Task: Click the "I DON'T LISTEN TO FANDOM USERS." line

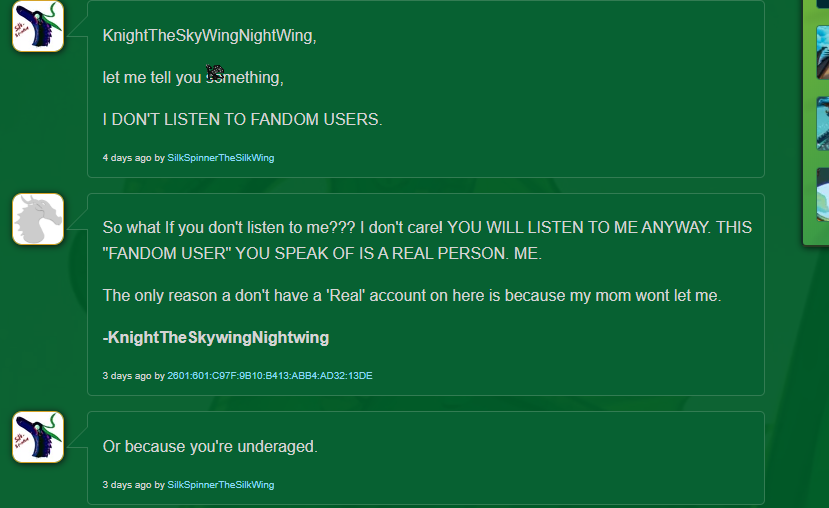Action: [242, 119]
